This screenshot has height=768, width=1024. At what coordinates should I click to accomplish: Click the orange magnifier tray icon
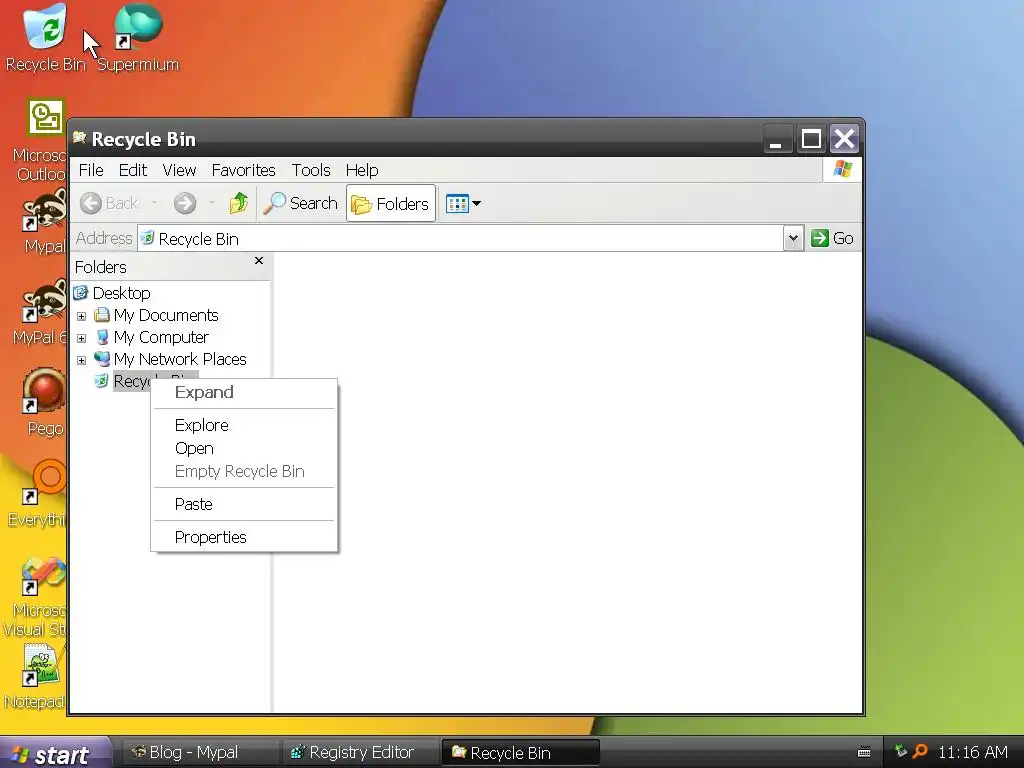920,752
